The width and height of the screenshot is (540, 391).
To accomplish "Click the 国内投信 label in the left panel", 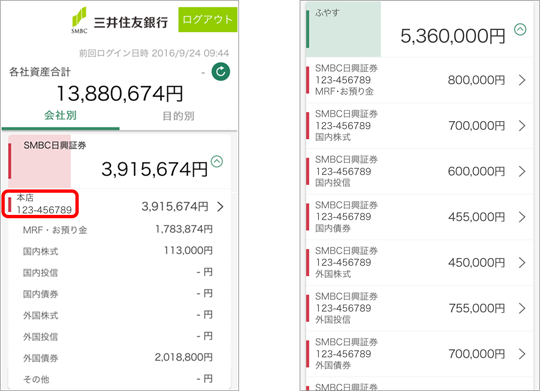I will pos(40,273).
